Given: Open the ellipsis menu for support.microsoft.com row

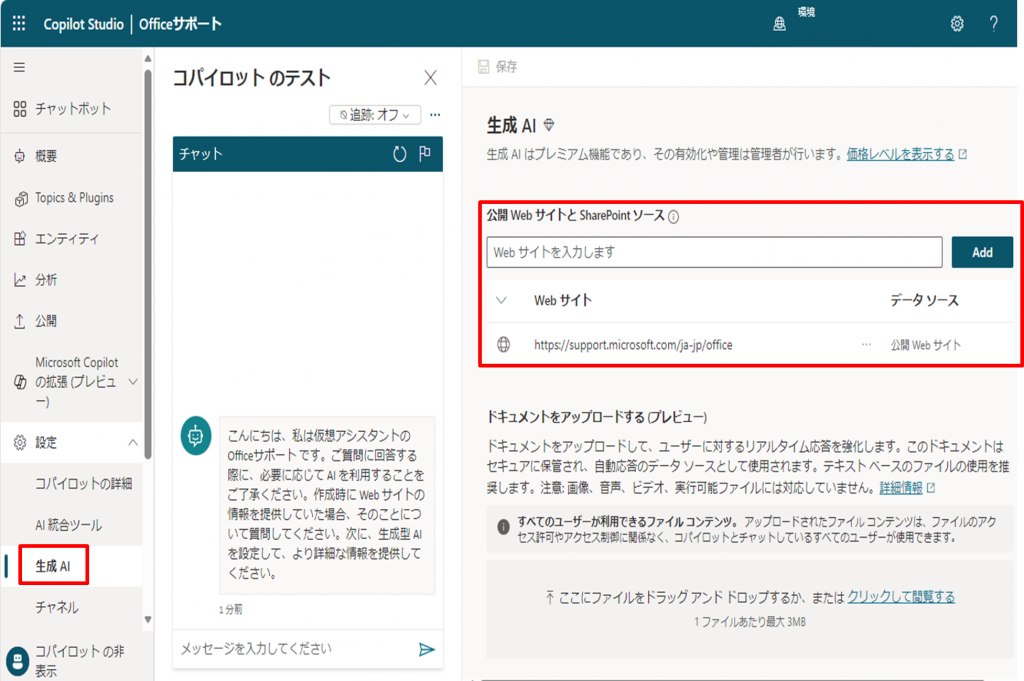Looking at the screenshot, I should pos(866,344).
